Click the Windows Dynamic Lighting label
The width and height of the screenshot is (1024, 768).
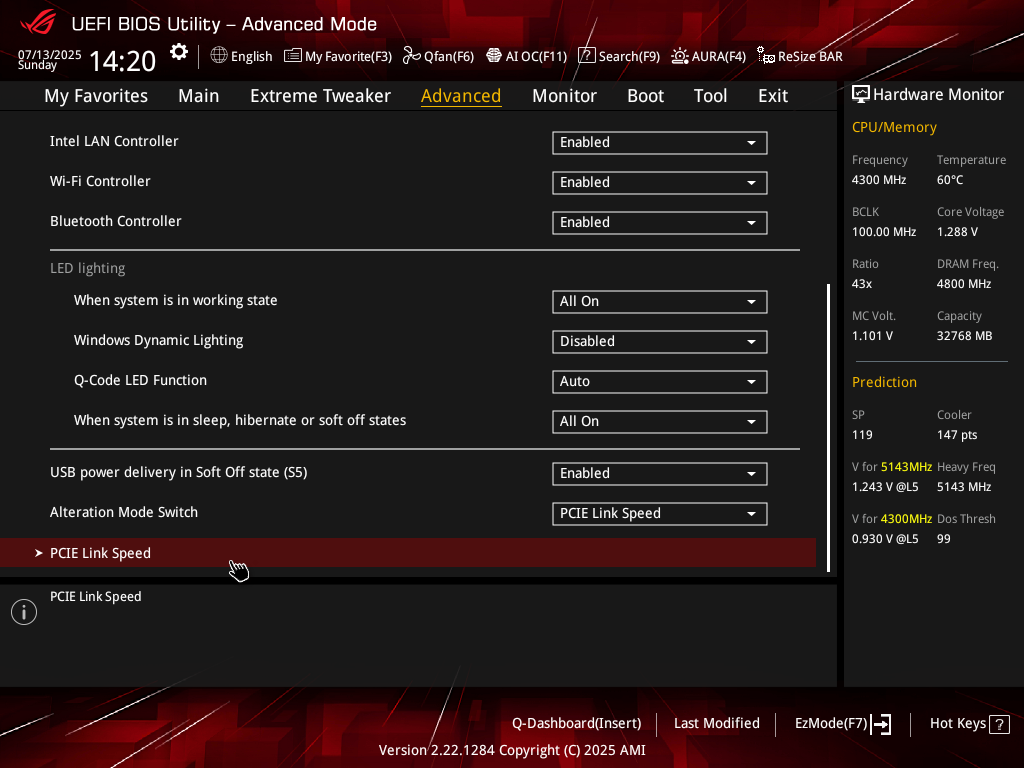[159, 340]
